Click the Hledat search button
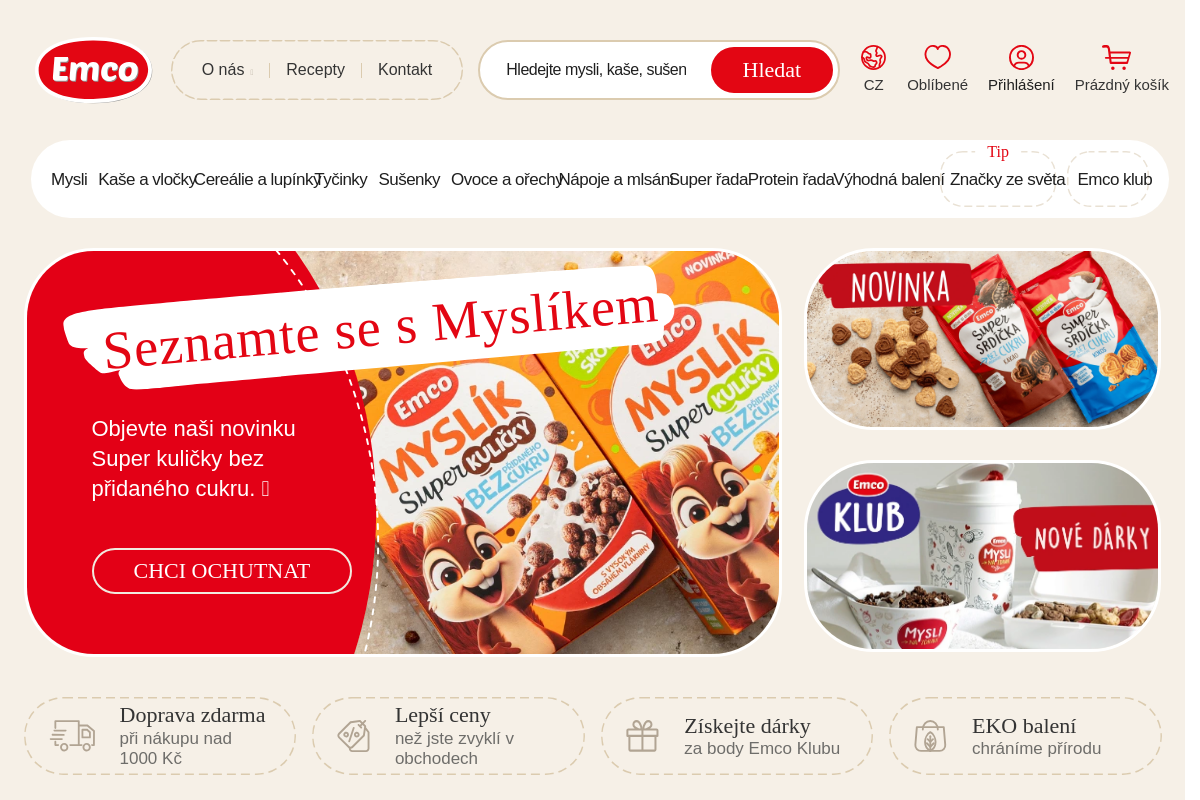The image size is (1200, 800). (x=772, y=70)
